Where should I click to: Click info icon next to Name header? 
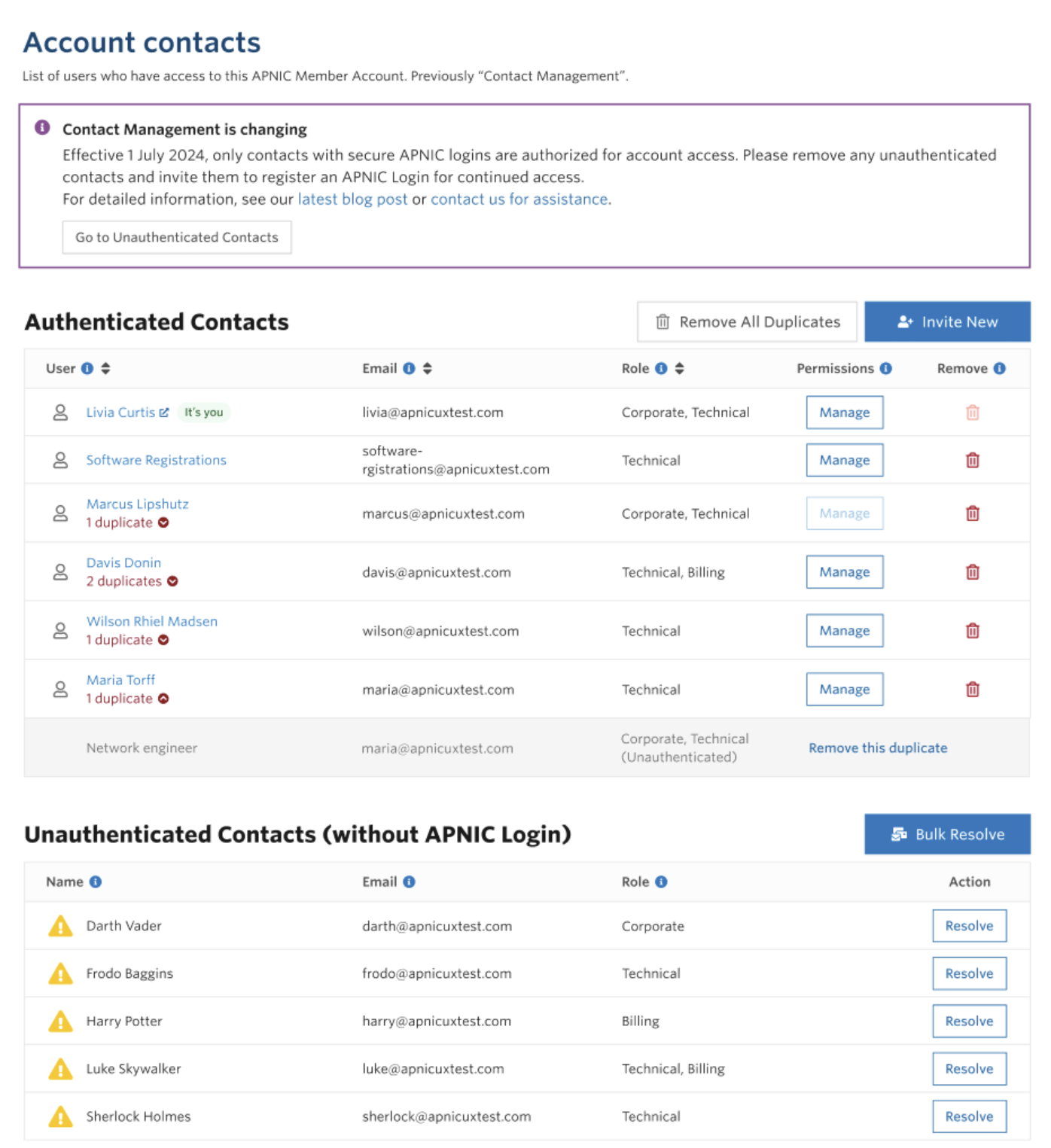click(96, 882)
